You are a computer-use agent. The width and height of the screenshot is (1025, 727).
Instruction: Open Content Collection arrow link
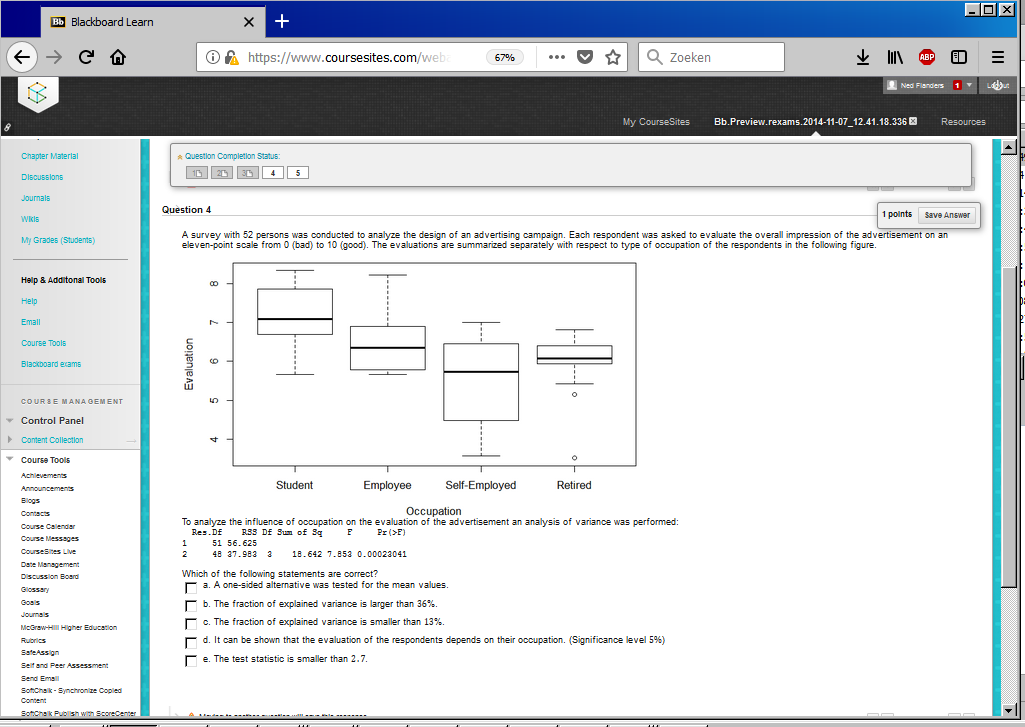[131, 441]
